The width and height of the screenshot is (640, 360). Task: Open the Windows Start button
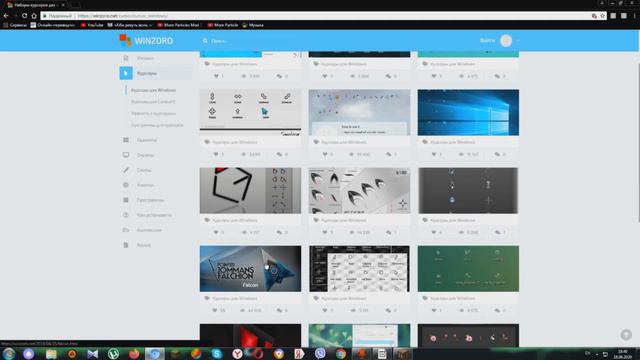point(9,353)
